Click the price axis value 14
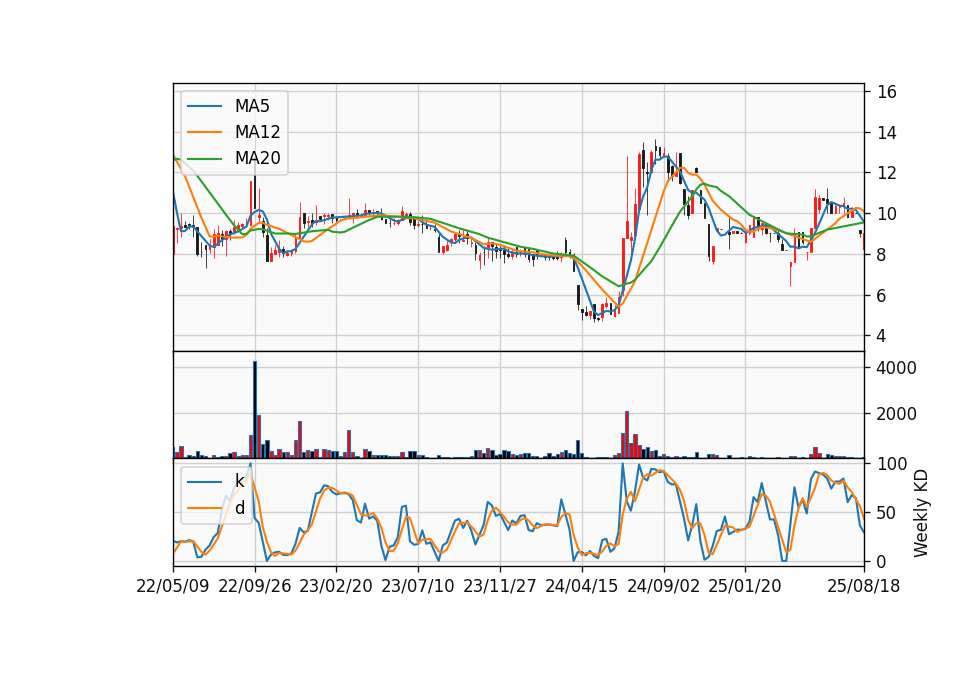 tap(887, 133)
